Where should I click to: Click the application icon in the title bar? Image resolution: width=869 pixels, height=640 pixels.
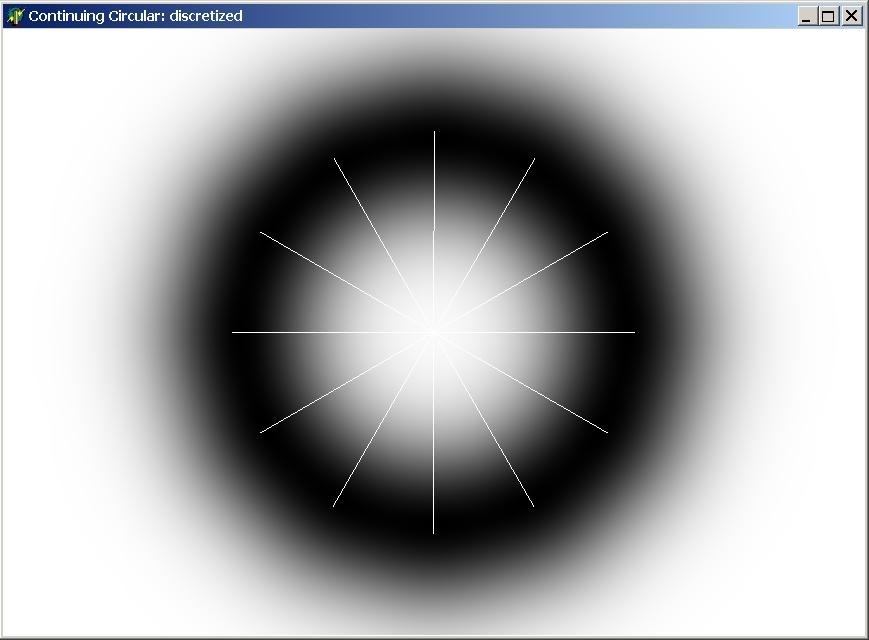(15, 16)
